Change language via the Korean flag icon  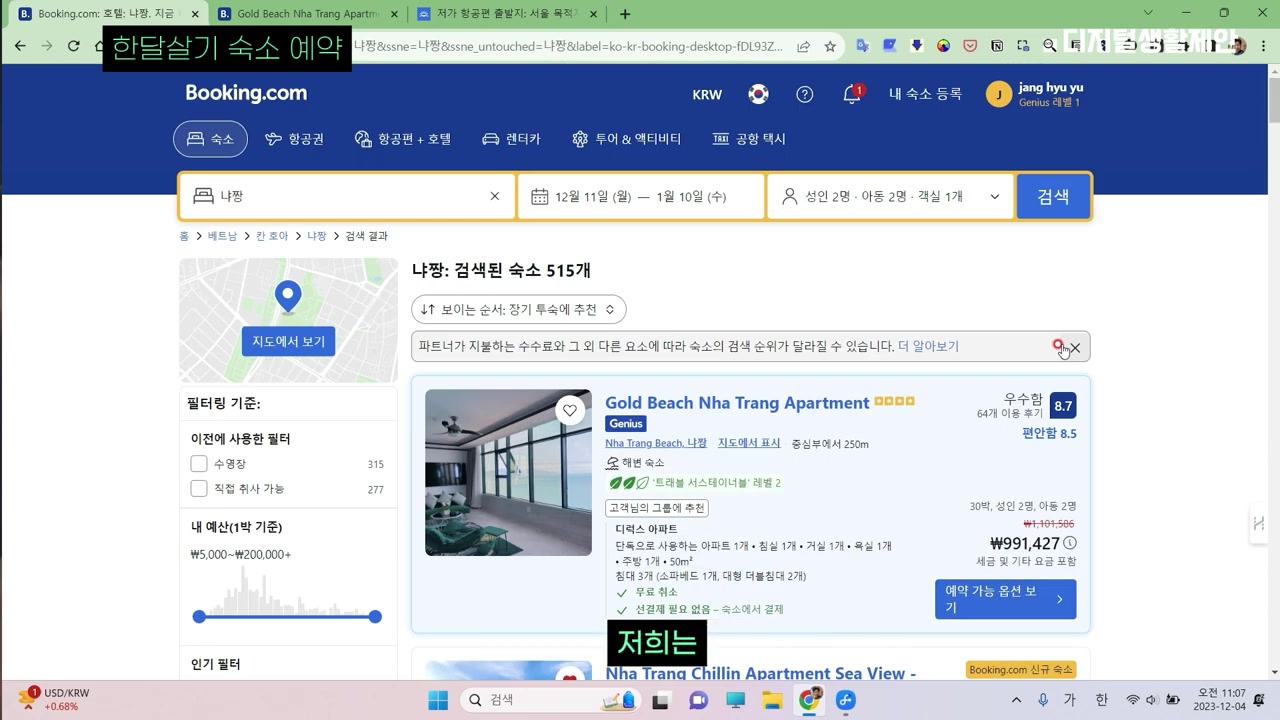(759, 94)
